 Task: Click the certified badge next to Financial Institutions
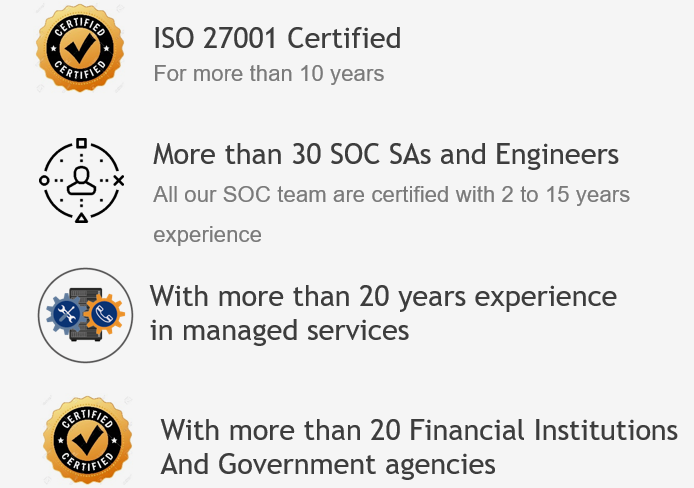88,440
